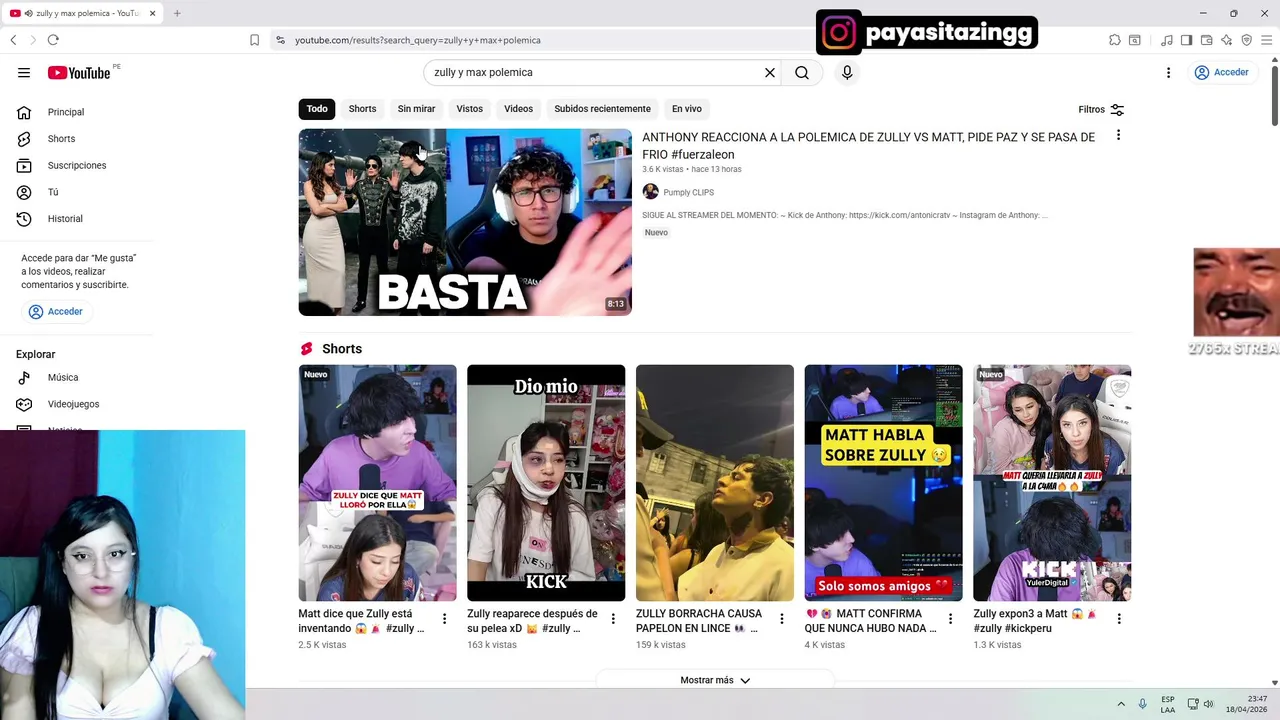Screen dimensions: 1280x720
Task: Open the Zully borracha short thumbnail
Action: coord(715,483)
